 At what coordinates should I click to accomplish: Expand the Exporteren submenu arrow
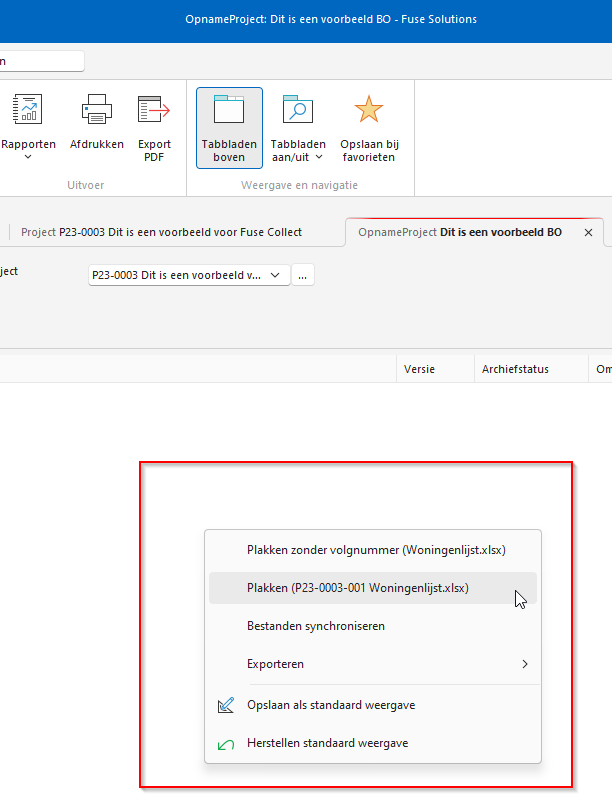tap(525, 664)
